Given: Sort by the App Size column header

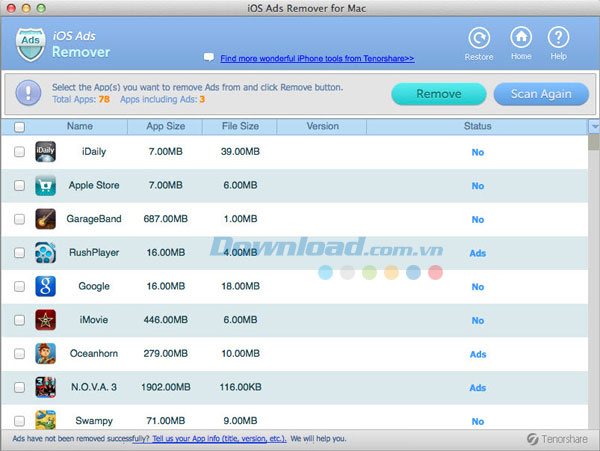Looking at the screenshot, I should coord(165,127).
